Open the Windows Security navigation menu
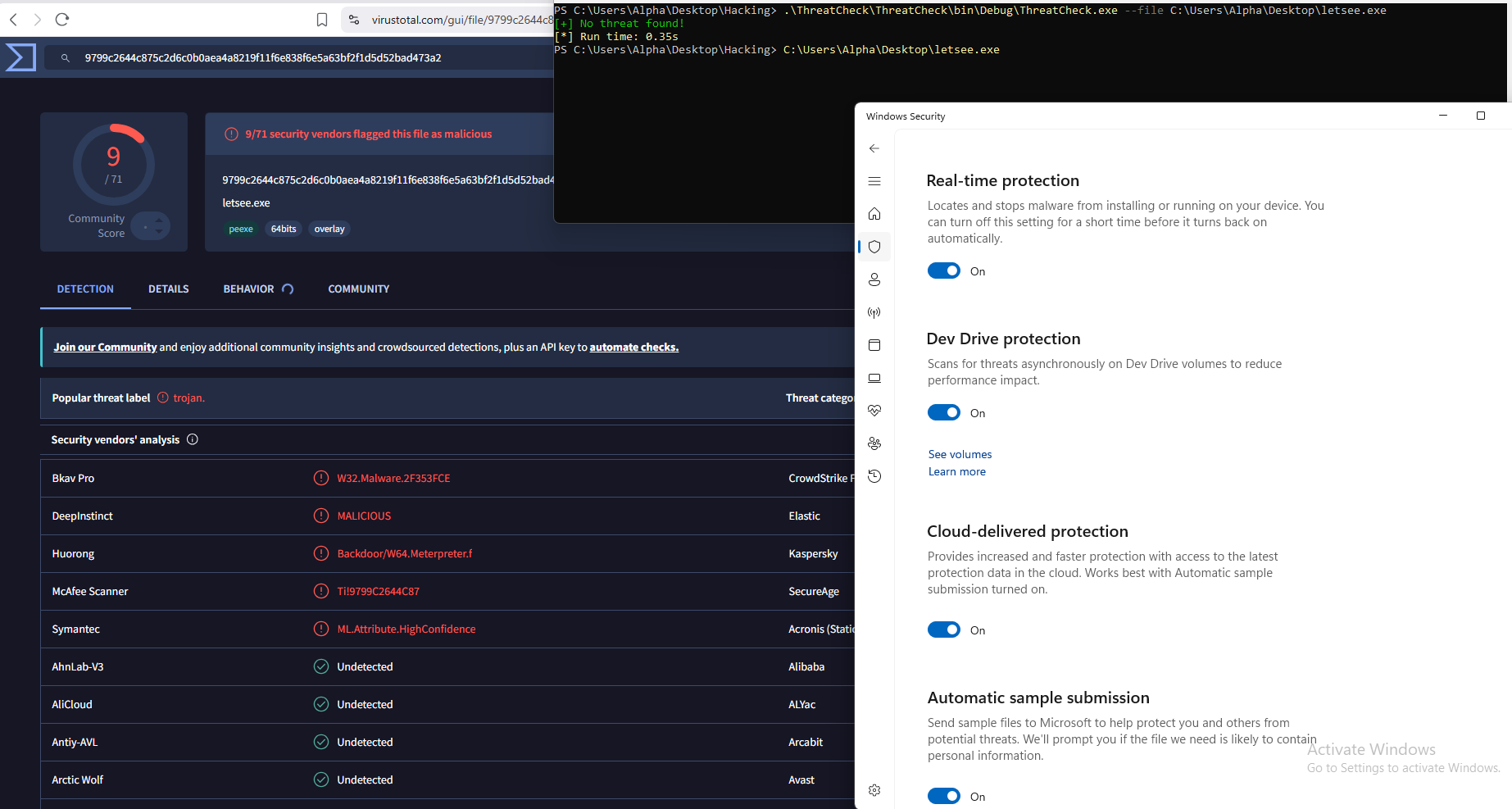Viewport: 1512px width, 809px height. coord(874,181)
